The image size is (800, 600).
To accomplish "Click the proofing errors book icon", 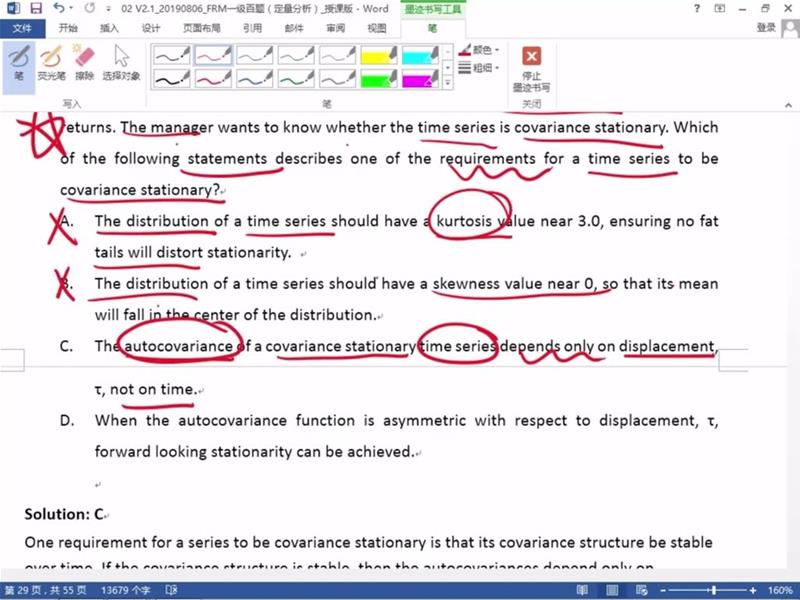I will (x=171, y=590).
